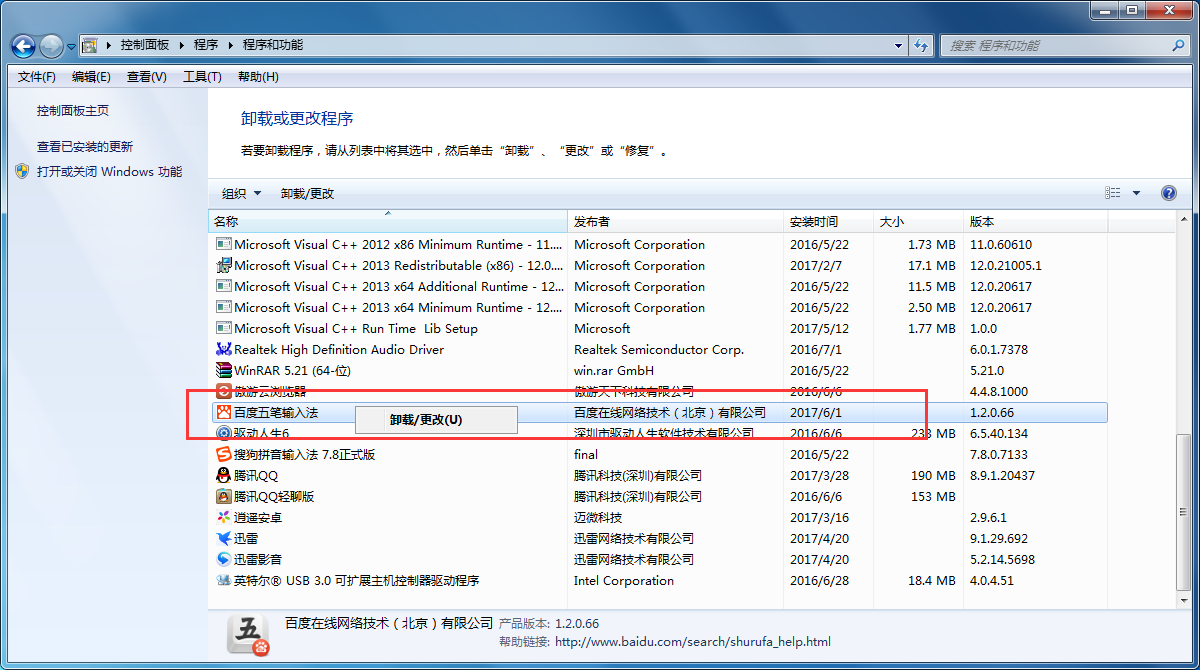Click the 英特尔 USB 3.0 driver icon
Viewport: 1200px width, 670px height.
224,581
